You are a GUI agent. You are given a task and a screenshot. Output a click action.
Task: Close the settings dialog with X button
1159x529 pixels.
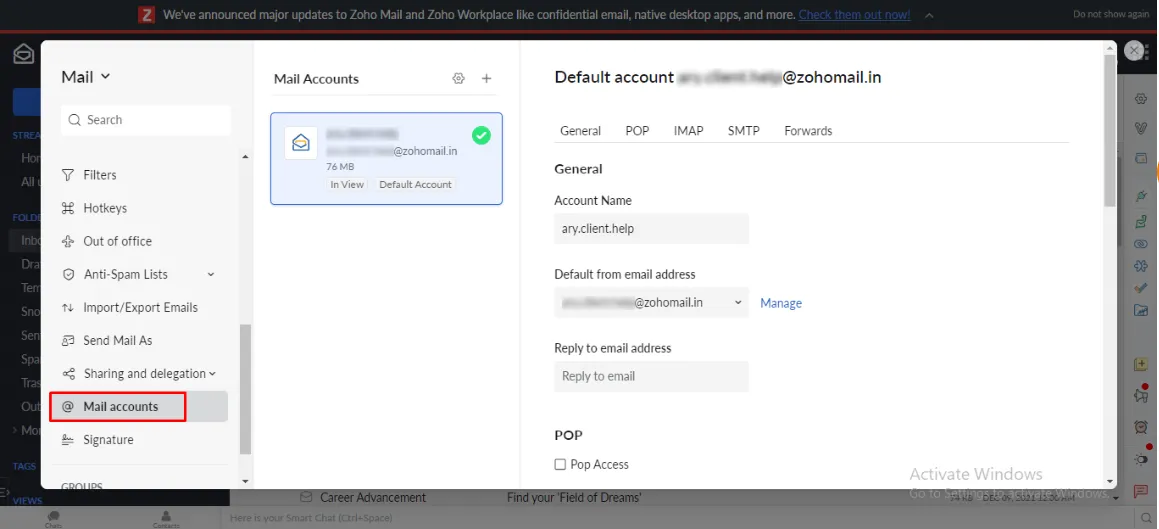point(1134,51)
